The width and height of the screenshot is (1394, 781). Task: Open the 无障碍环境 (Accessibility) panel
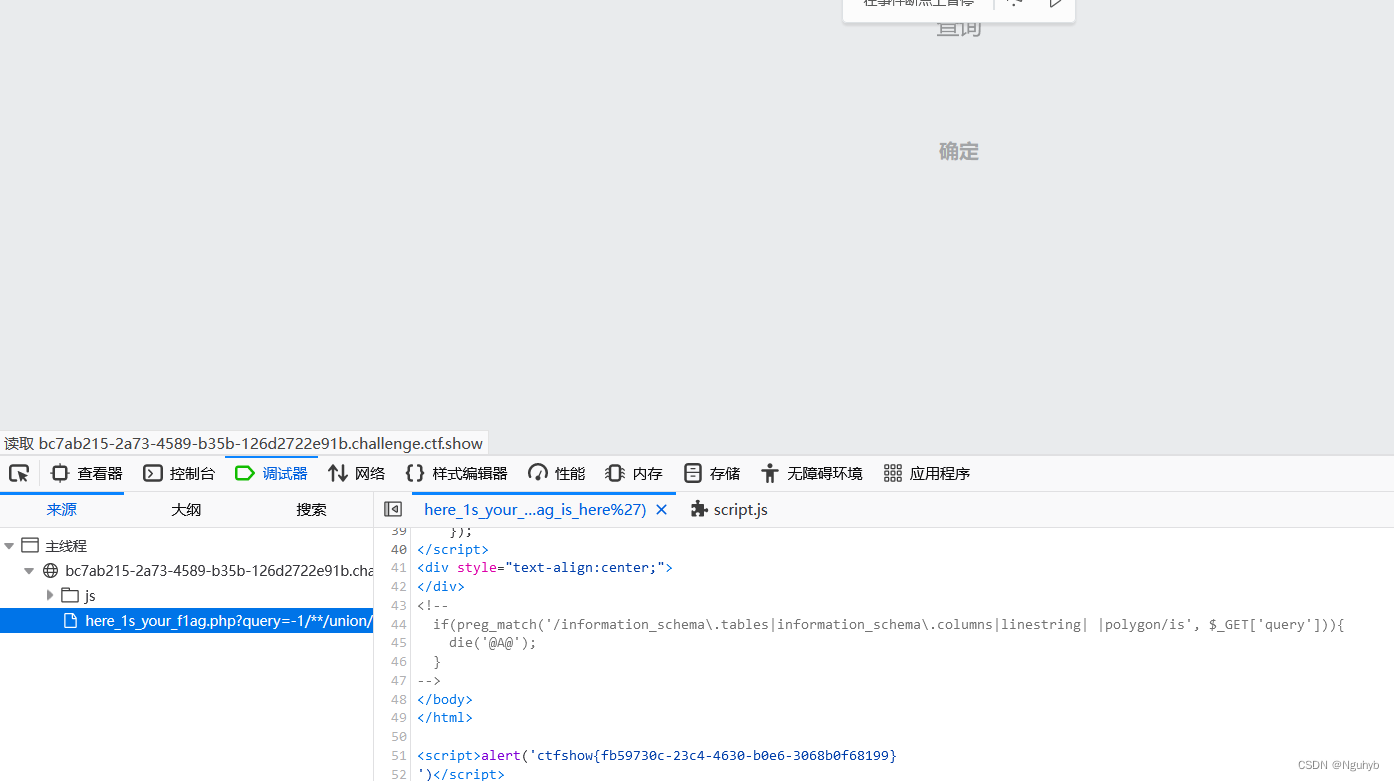pyautogui.click(x=811, y=473)
